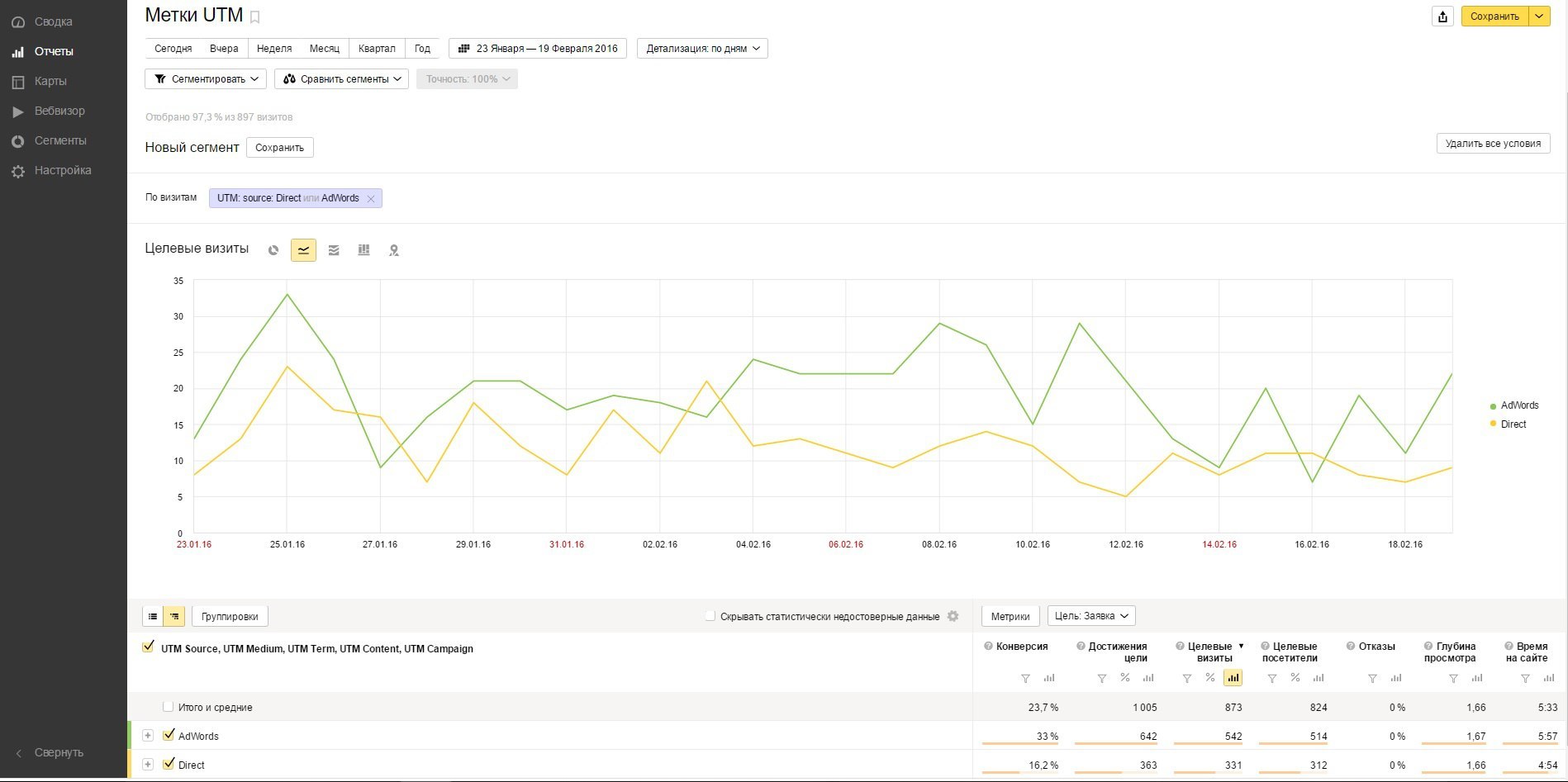Image resolution: width=1568 pixels, height=782 pixels.
Task: Click the date range 23 Января — 19 Февраля field
Action: (538, 49)
